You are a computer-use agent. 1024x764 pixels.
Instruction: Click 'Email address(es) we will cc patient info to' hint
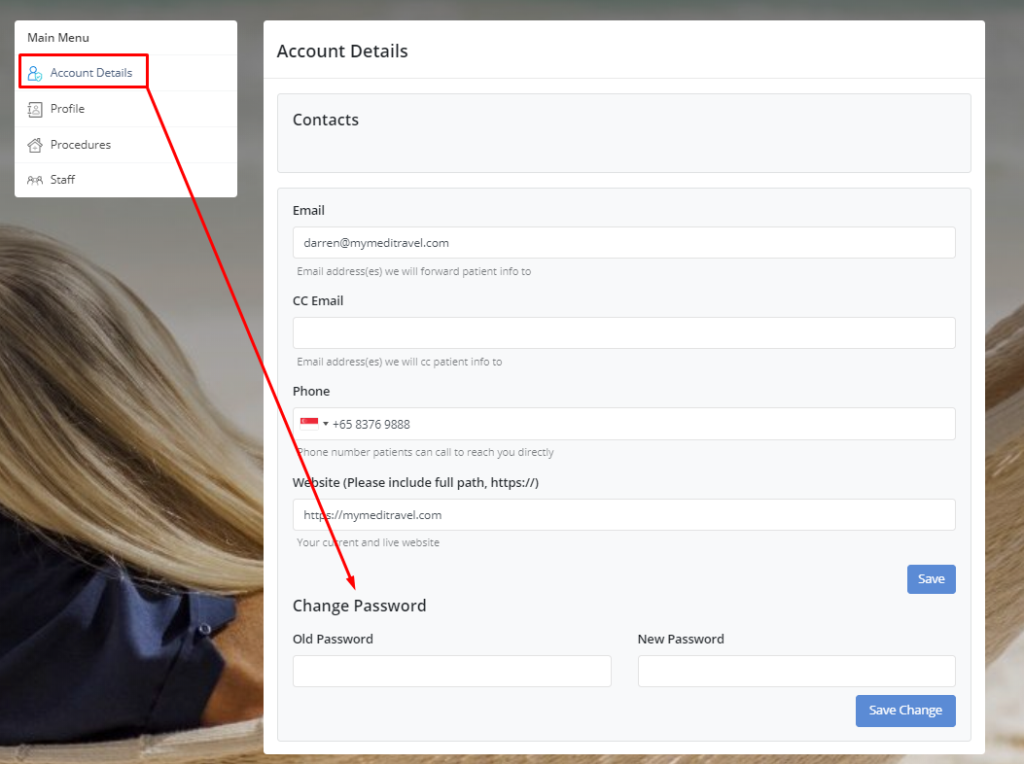pyautogui.click(x=399, y=362)
